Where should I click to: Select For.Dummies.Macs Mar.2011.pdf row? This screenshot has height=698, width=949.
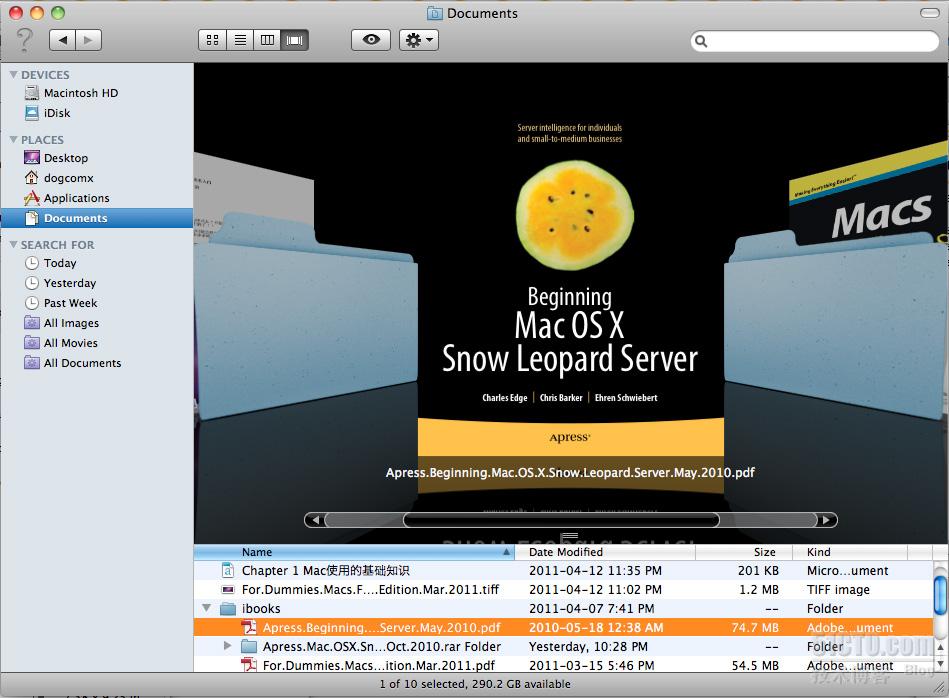pyautogui.click(x=563, y=665)
